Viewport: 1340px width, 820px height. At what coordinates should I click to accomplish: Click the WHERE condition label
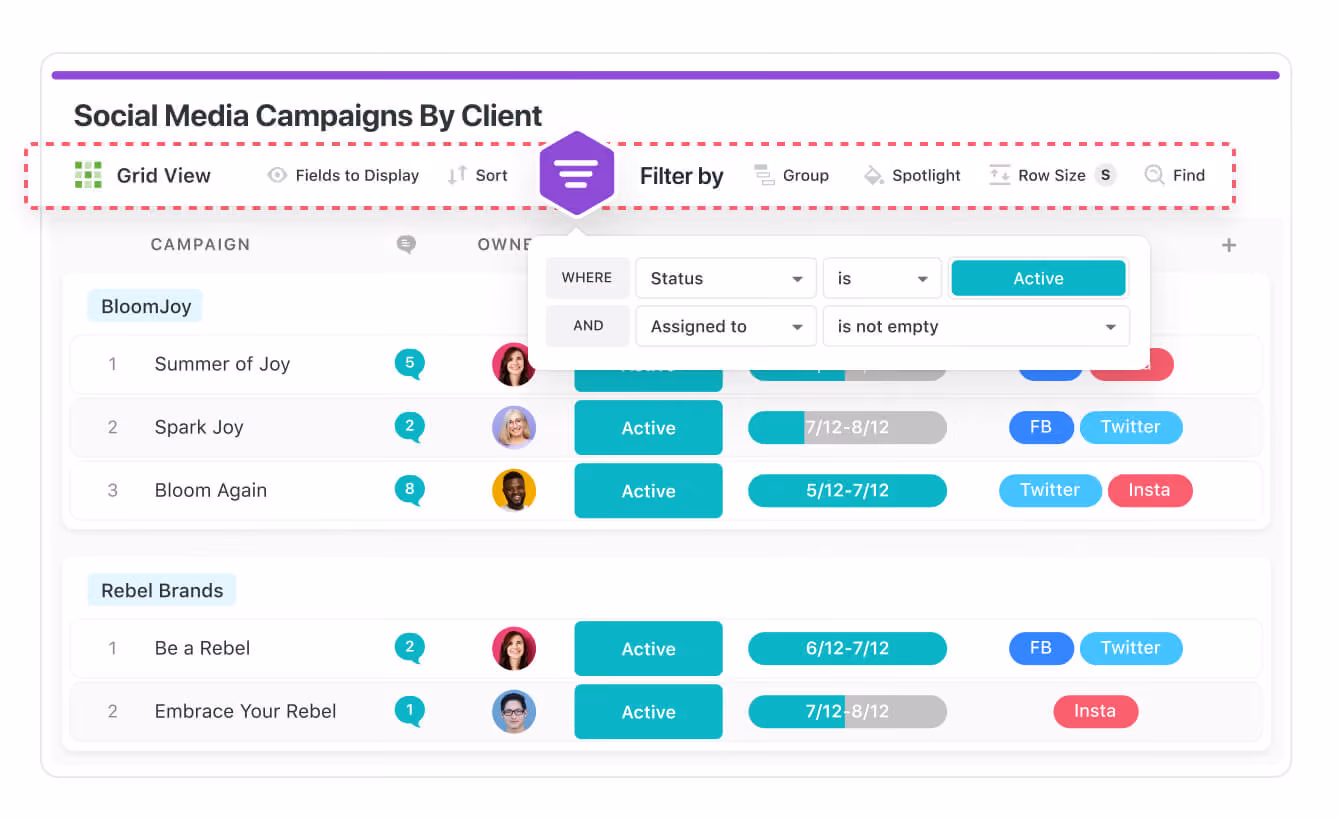click(x=587, y=278)
